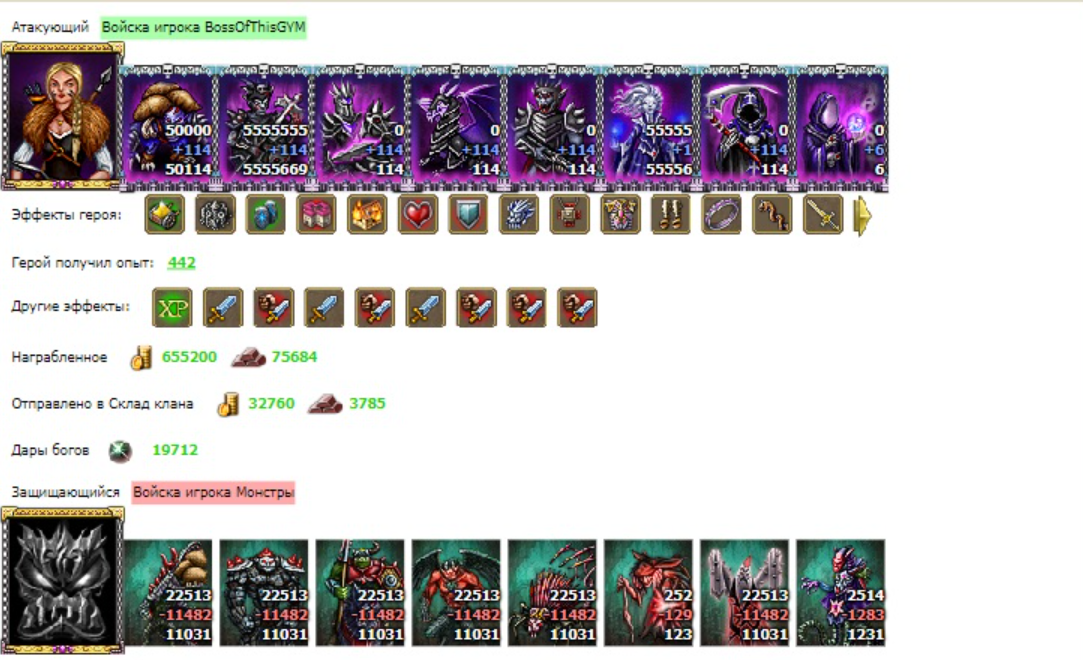Open the hero experience 442 link
The image size is (1083, 660).
click(182, 262)
